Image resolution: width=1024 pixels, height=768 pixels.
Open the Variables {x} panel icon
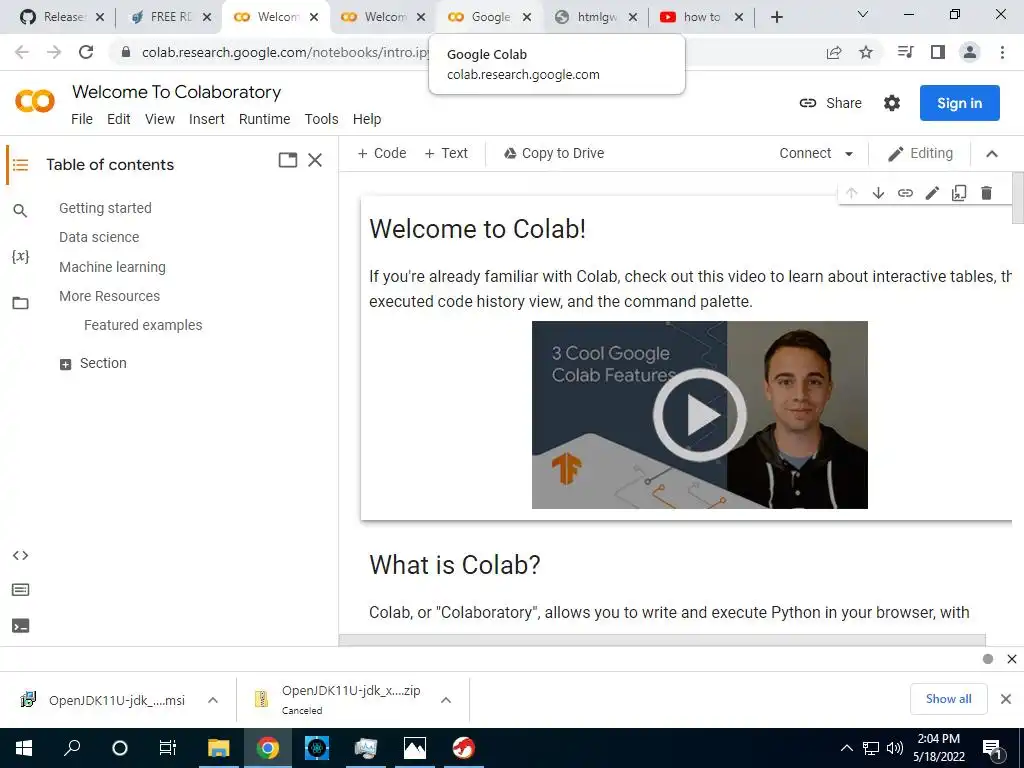pyautogui.click(x=20, y=256)
